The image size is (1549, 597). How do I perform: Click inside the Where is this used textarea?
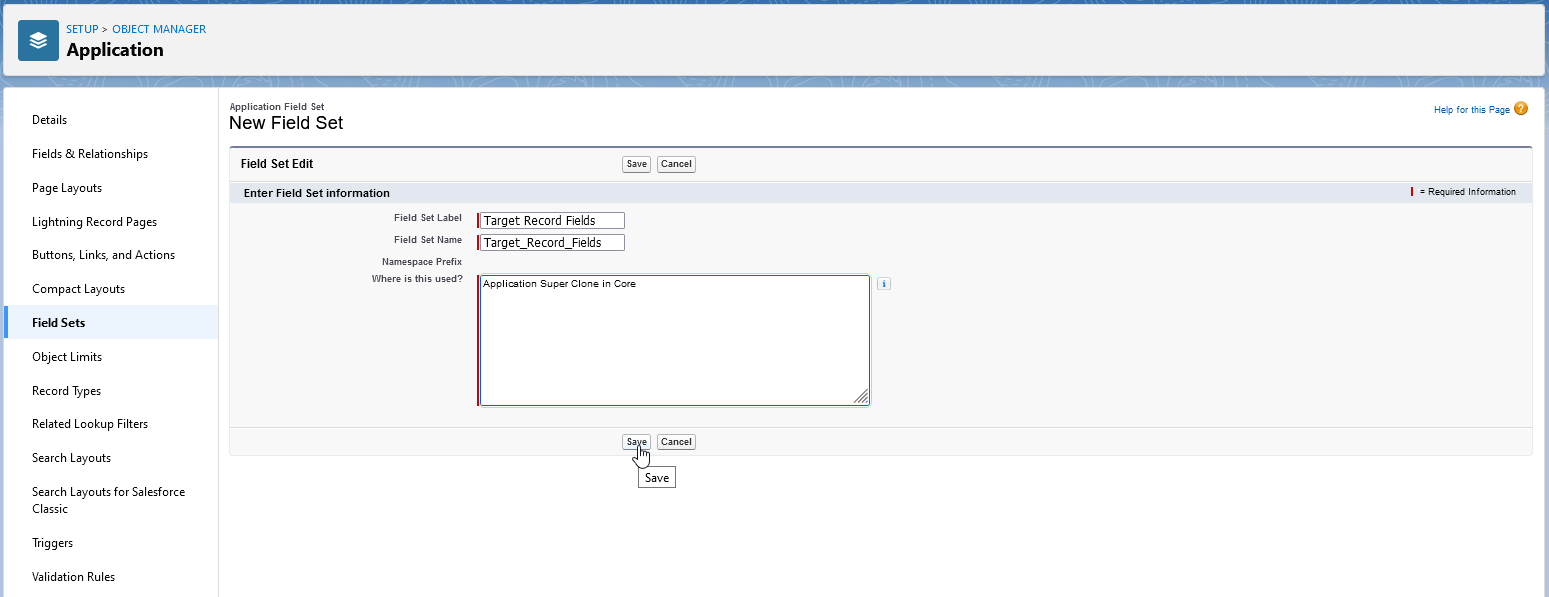pos(674,340)
